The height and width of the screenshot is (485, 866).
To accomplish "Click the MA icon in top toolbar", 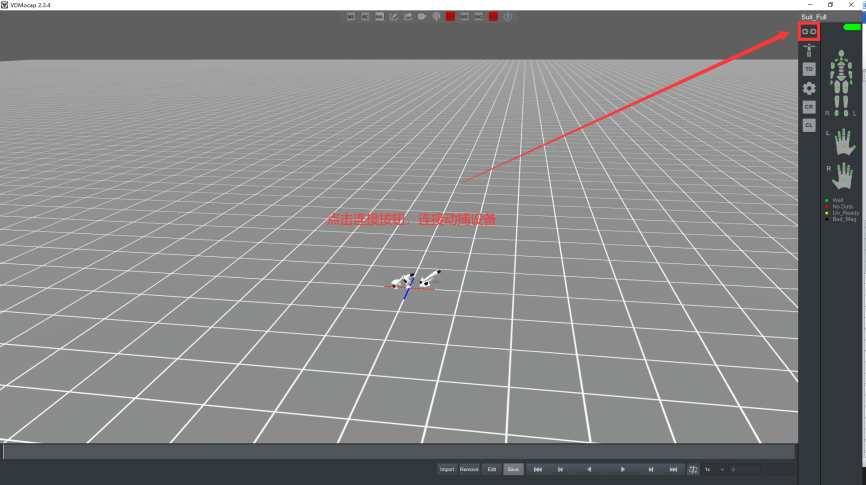I will 379,17.
